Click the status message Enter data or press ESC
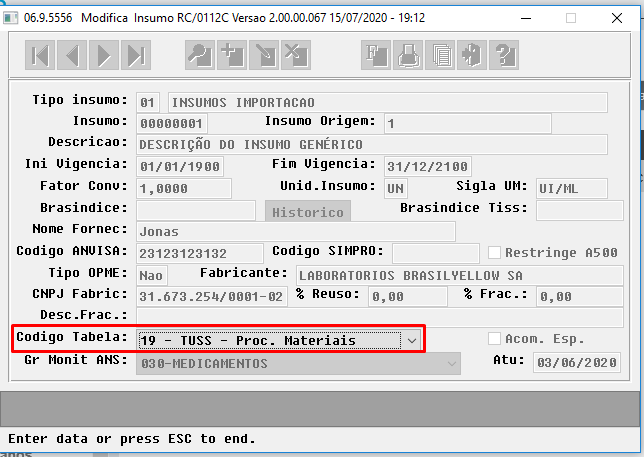 [x=131, y=439]
